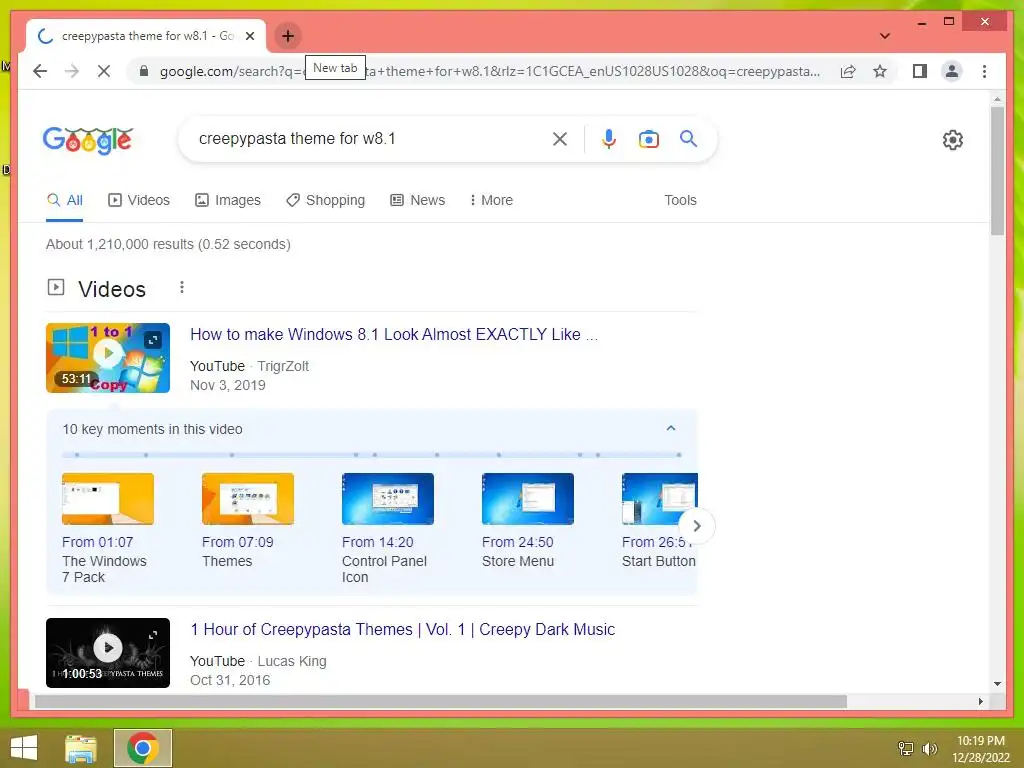Open key moment From 07:09 Themes thumbnail

[248, 499]
